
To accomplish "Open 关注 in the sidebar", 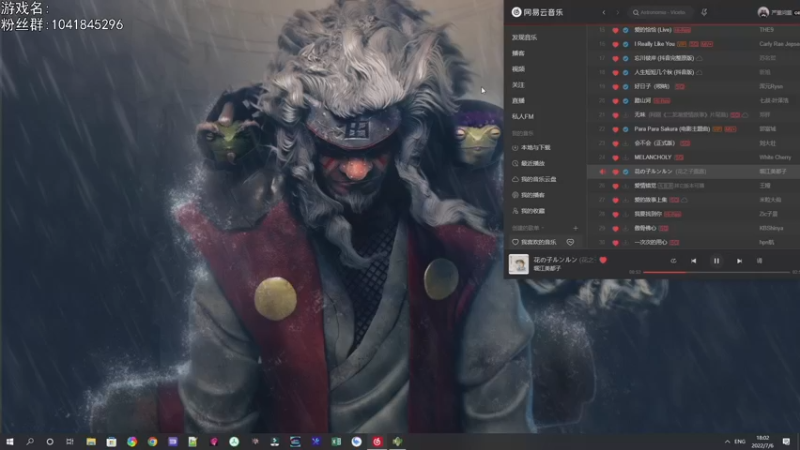I will (518, 85).
